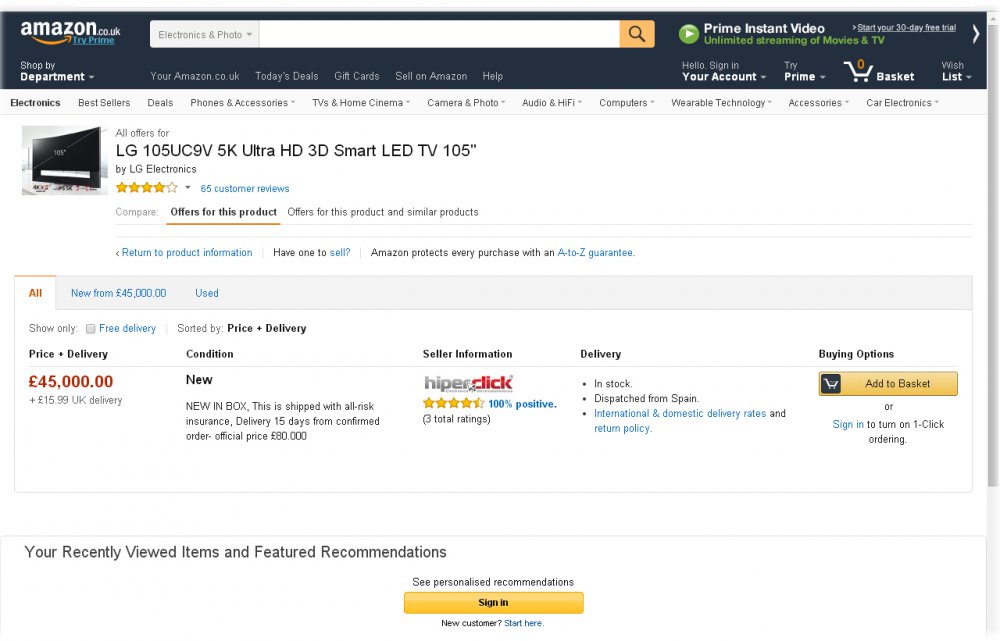Screen dimensions: 1000x641
Task: Open the 65 customer reviews link
Action: [245, 189]
